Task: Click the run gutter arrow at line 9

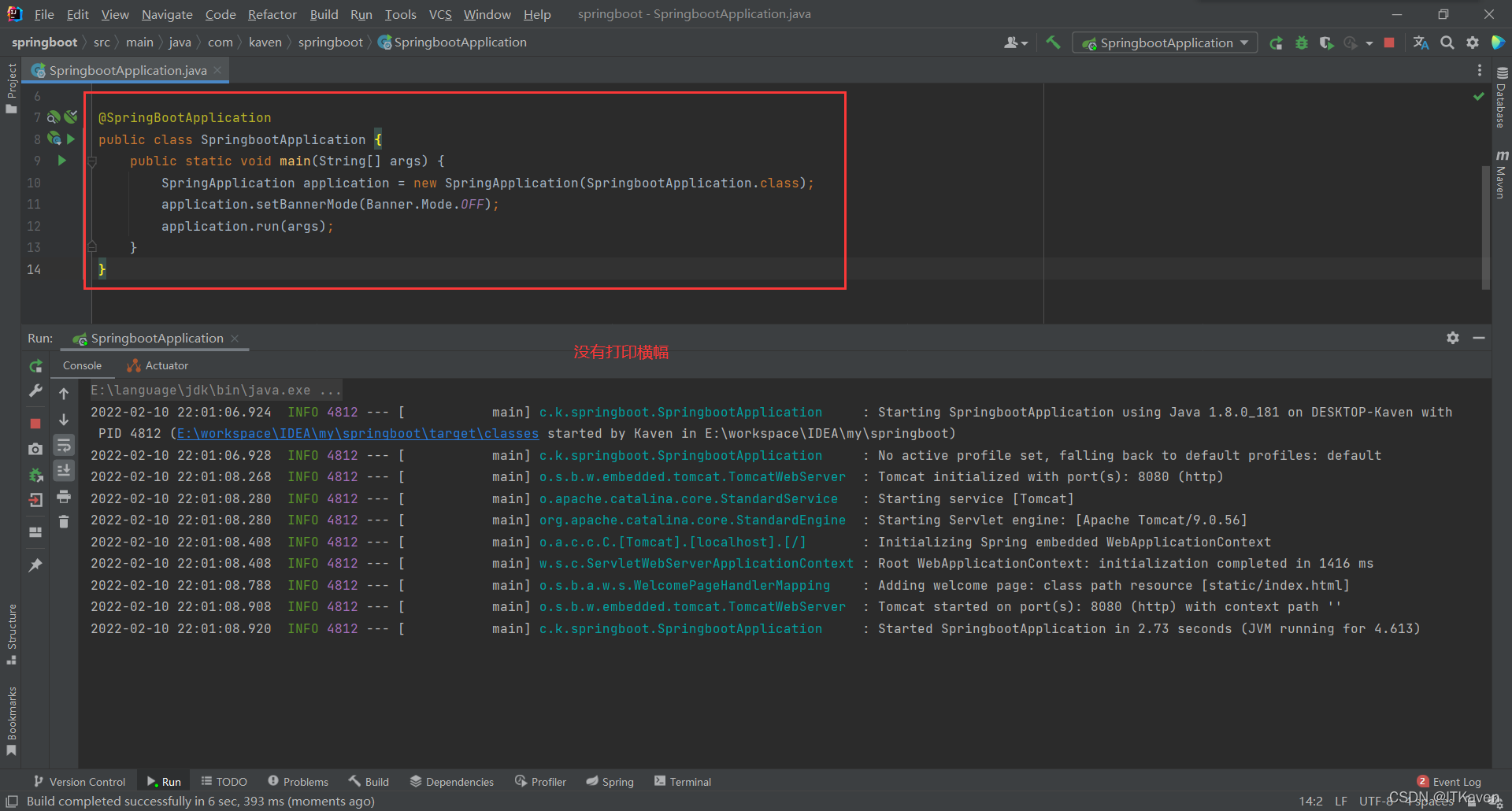Action: (x=61, y=161)
